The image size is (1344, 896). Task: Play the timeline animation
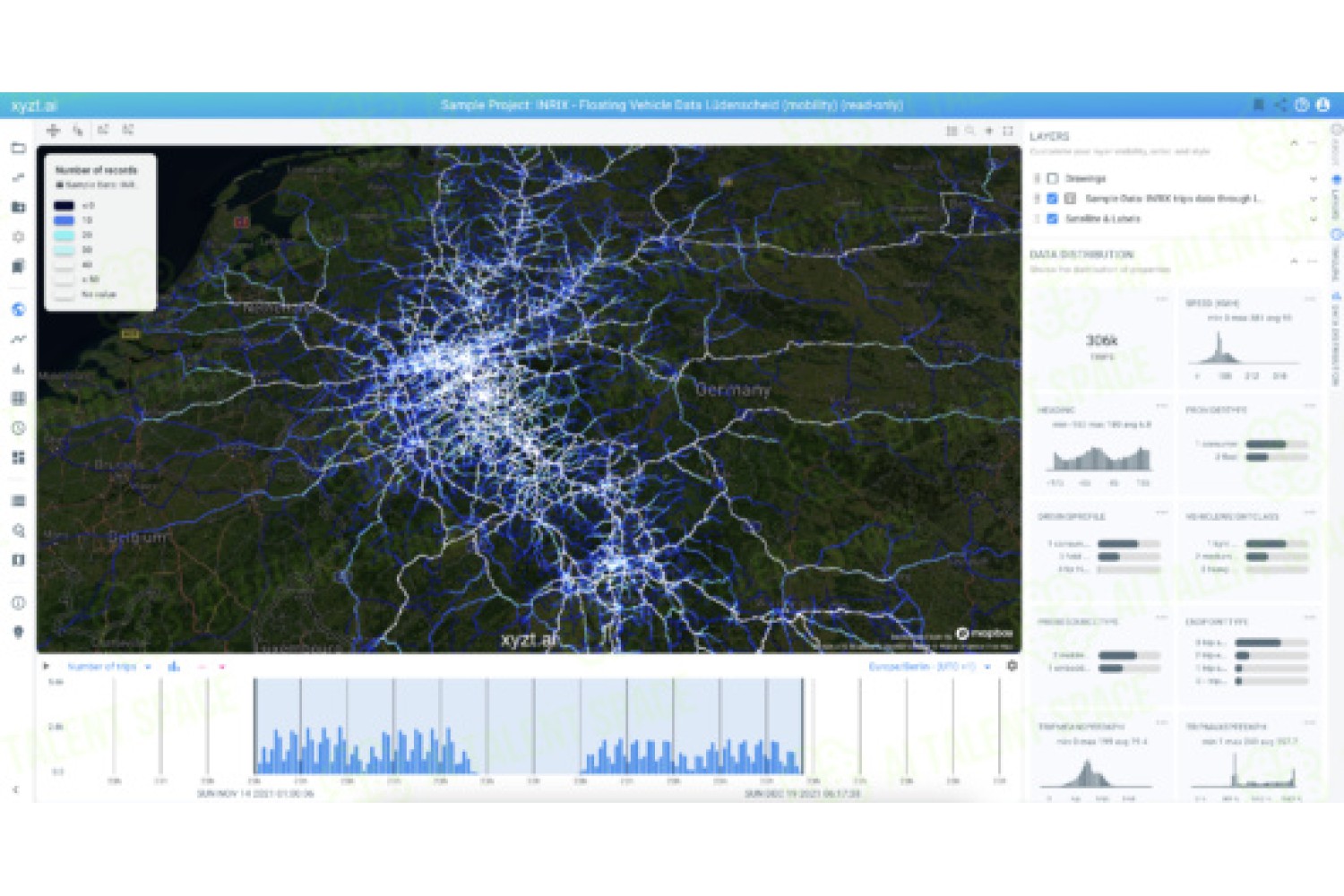pos(47,667)
